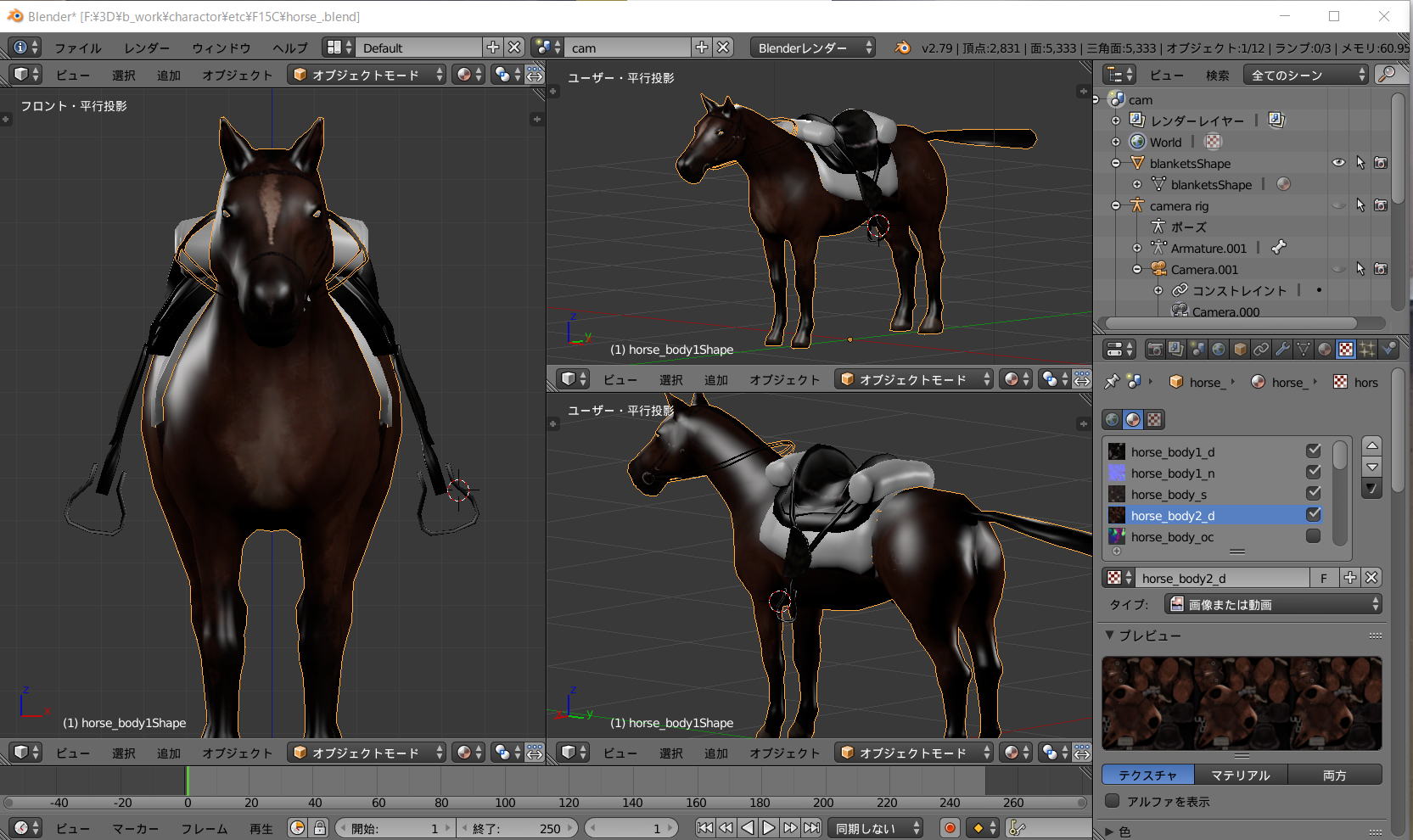Disable the horse_body1_n texture slot checkbox
This screenshot has width=1413, height=840.
1313,473
